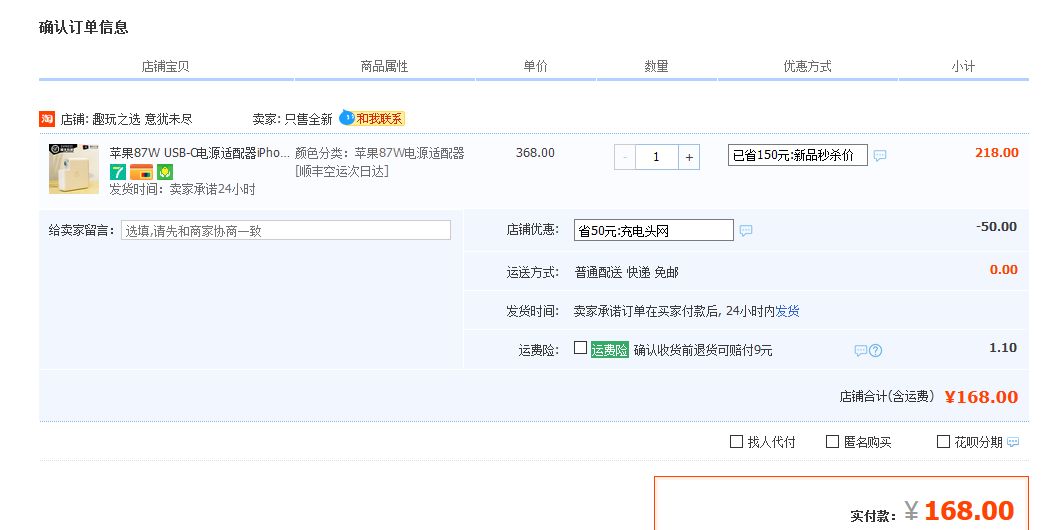Click the 商品属性 column header
1060x530 pixels.
384,66
